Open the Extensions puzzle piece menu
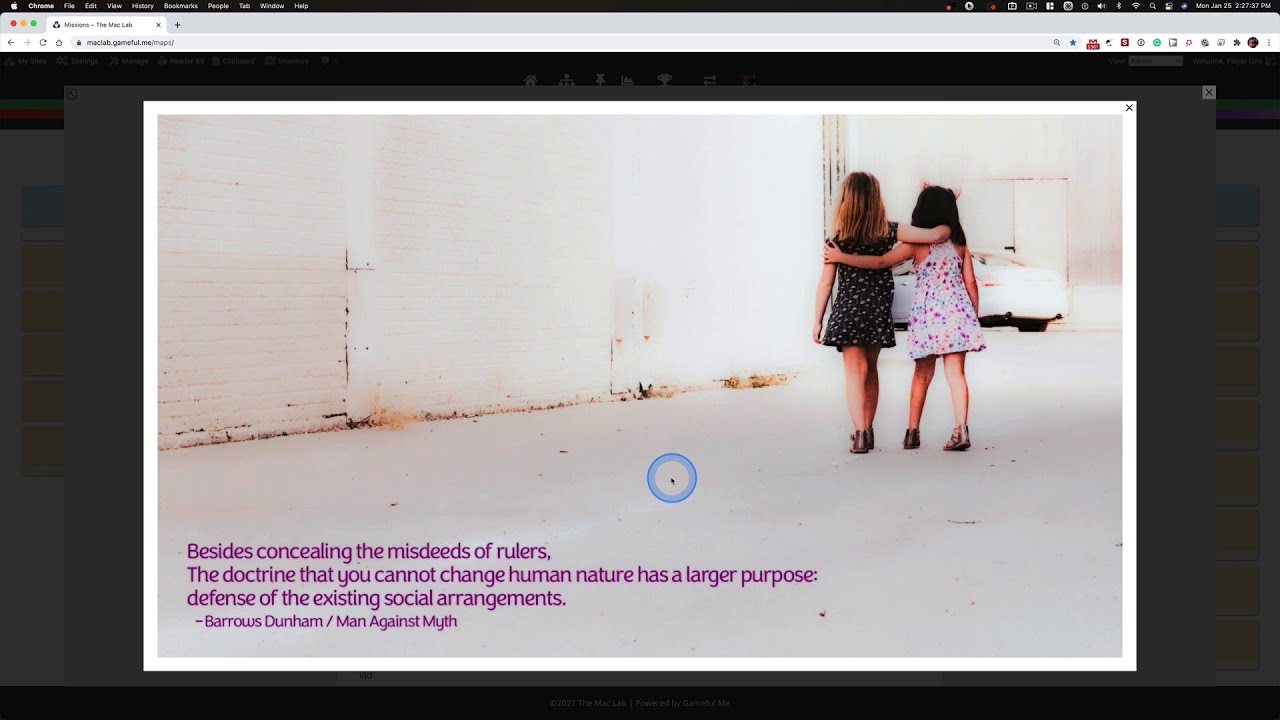The height and width of the screenshot is (720, 1280). [x=1237, y=43]
